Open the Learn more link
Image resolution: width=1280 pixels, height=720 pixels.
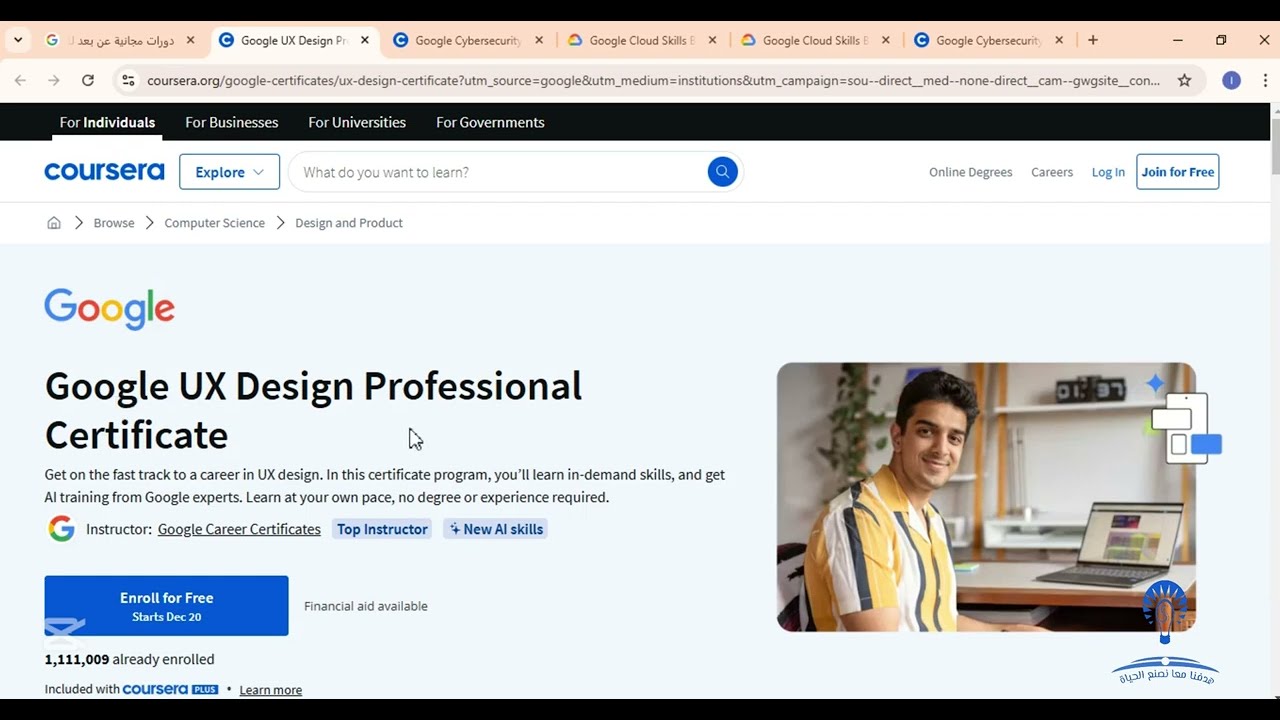[271, 690]
